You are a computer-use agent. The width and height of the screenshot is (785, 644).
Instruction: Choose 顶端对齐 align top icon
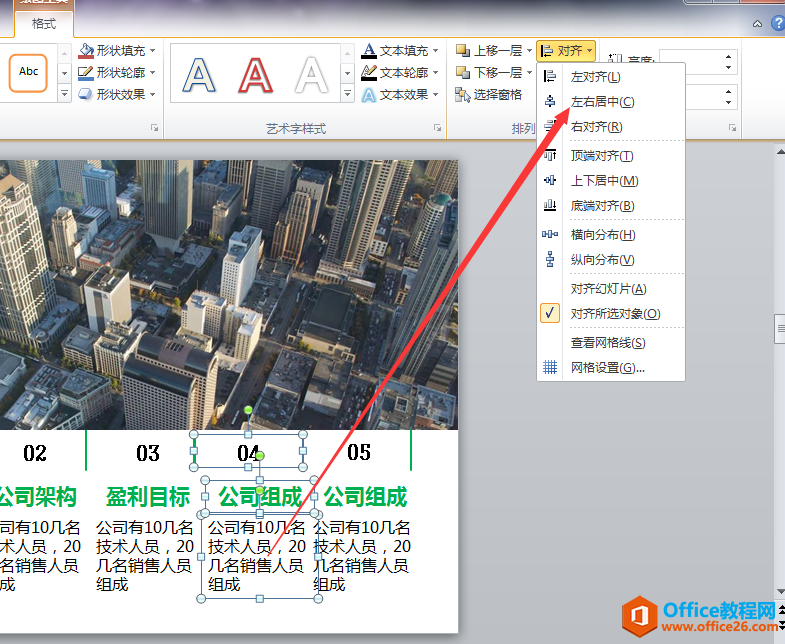tap(550, 156)
